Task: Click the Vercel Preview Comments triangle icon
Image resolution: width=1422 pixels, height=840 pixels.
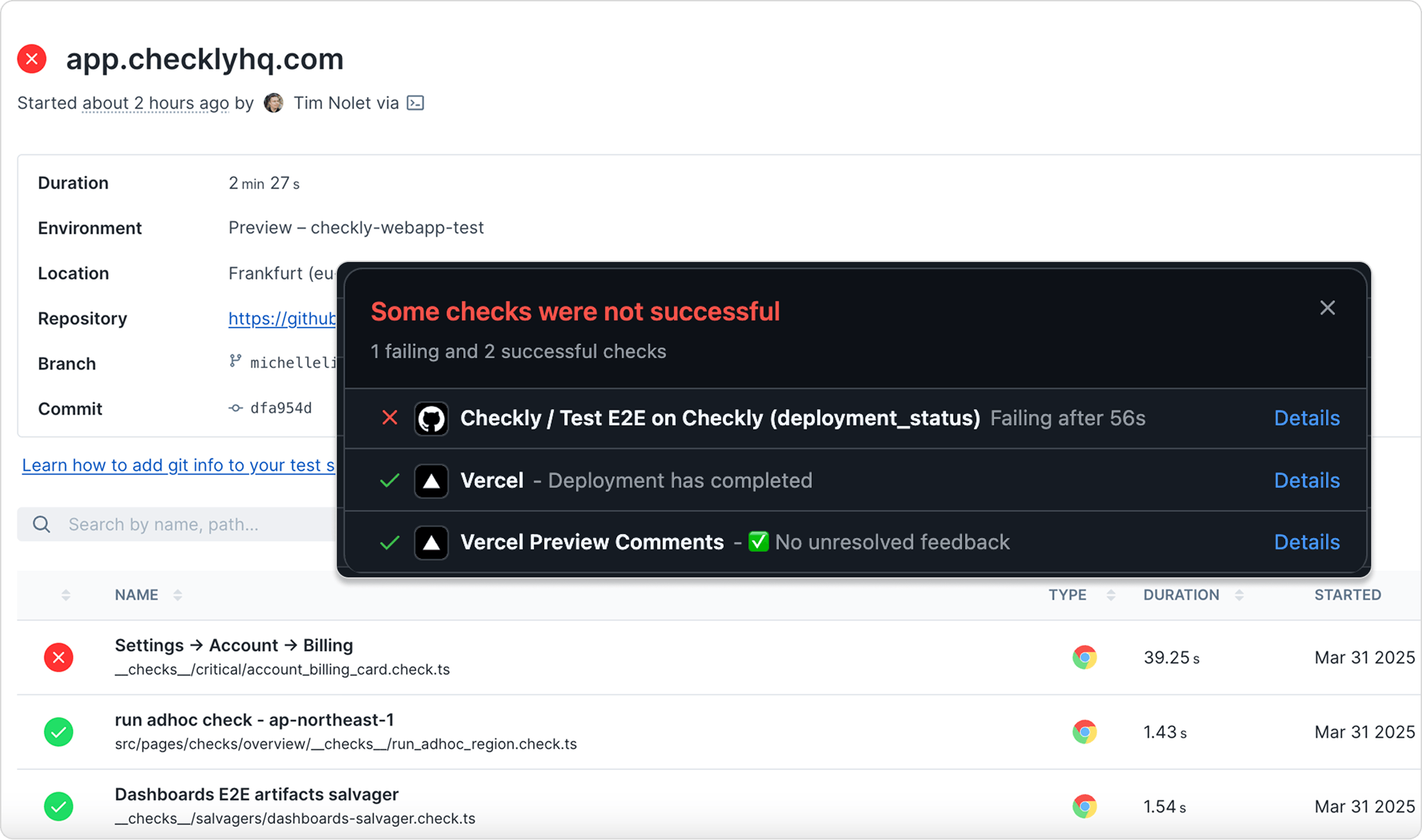Action: (x=431, y=543)
